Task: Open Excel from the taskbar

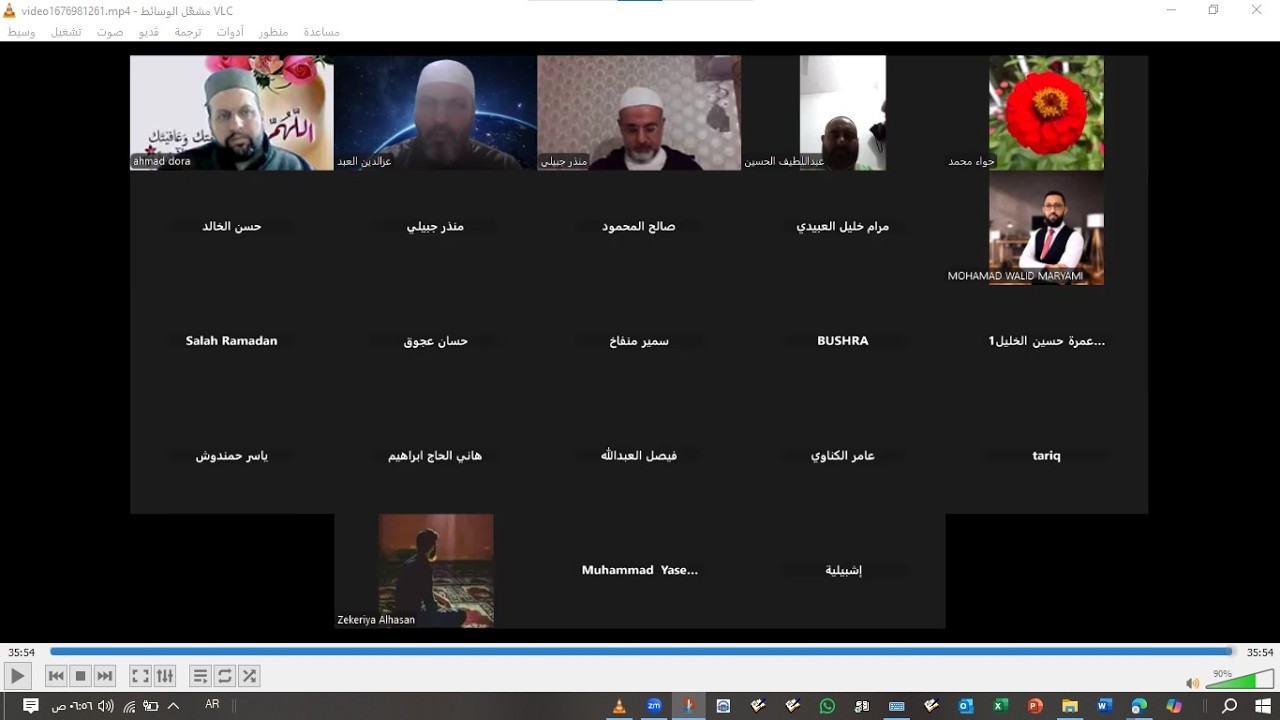Action: (x=1000, y=706)
